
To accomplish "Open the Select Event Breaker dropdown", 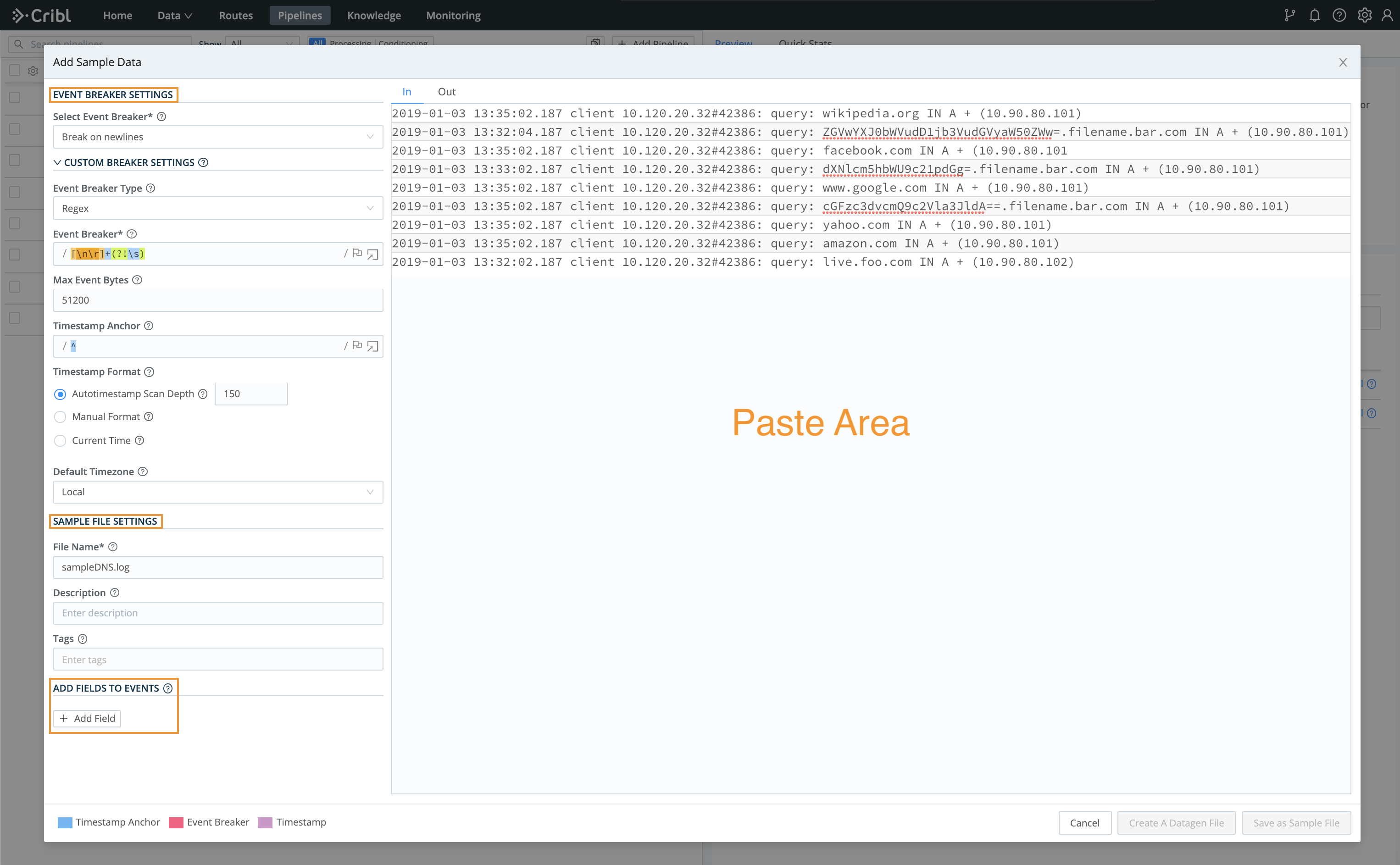I will [x=217, y=137].
